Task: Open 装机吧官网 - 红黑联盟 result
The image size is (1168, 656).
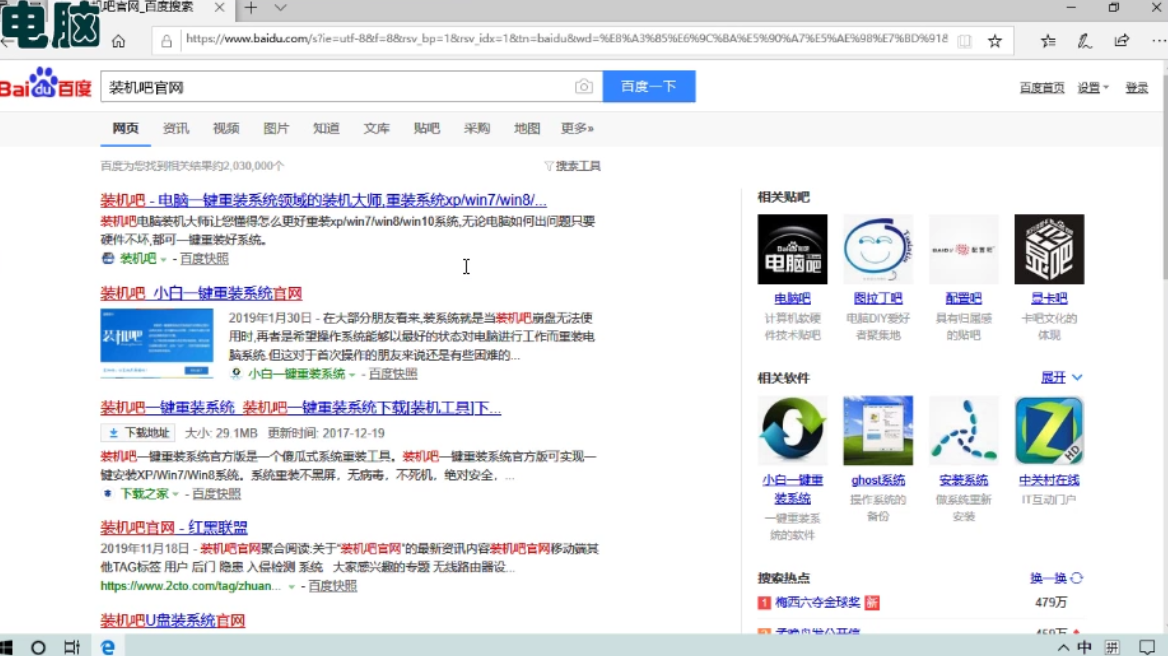Action: pyautogui.click(x=174, y=527)
